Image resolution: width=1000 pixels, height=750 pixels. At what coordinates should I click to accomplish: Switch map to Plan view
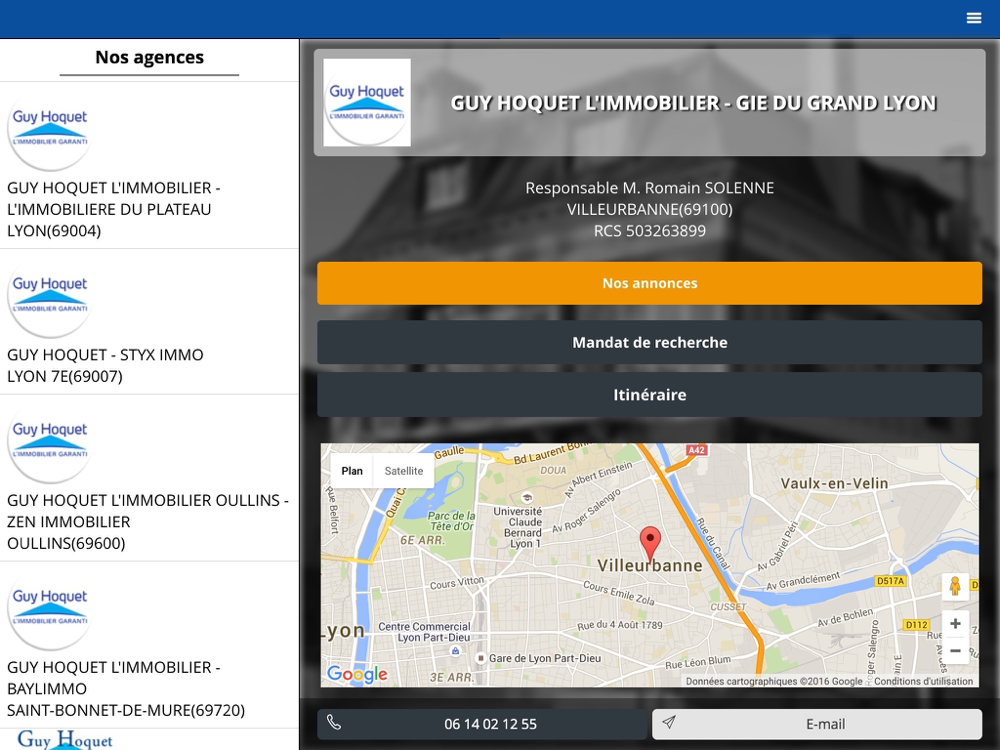click(352, 471)
